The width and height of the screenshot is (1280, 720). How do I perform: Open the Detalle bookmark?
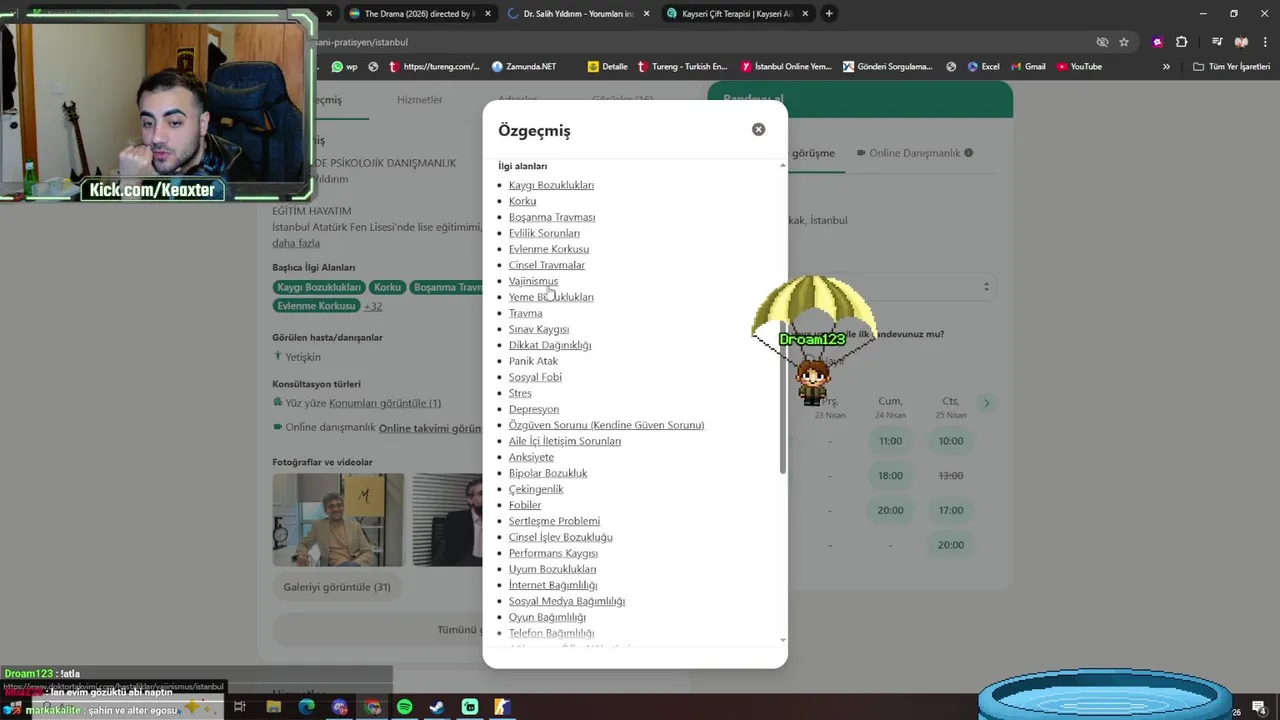coord(608,67)
